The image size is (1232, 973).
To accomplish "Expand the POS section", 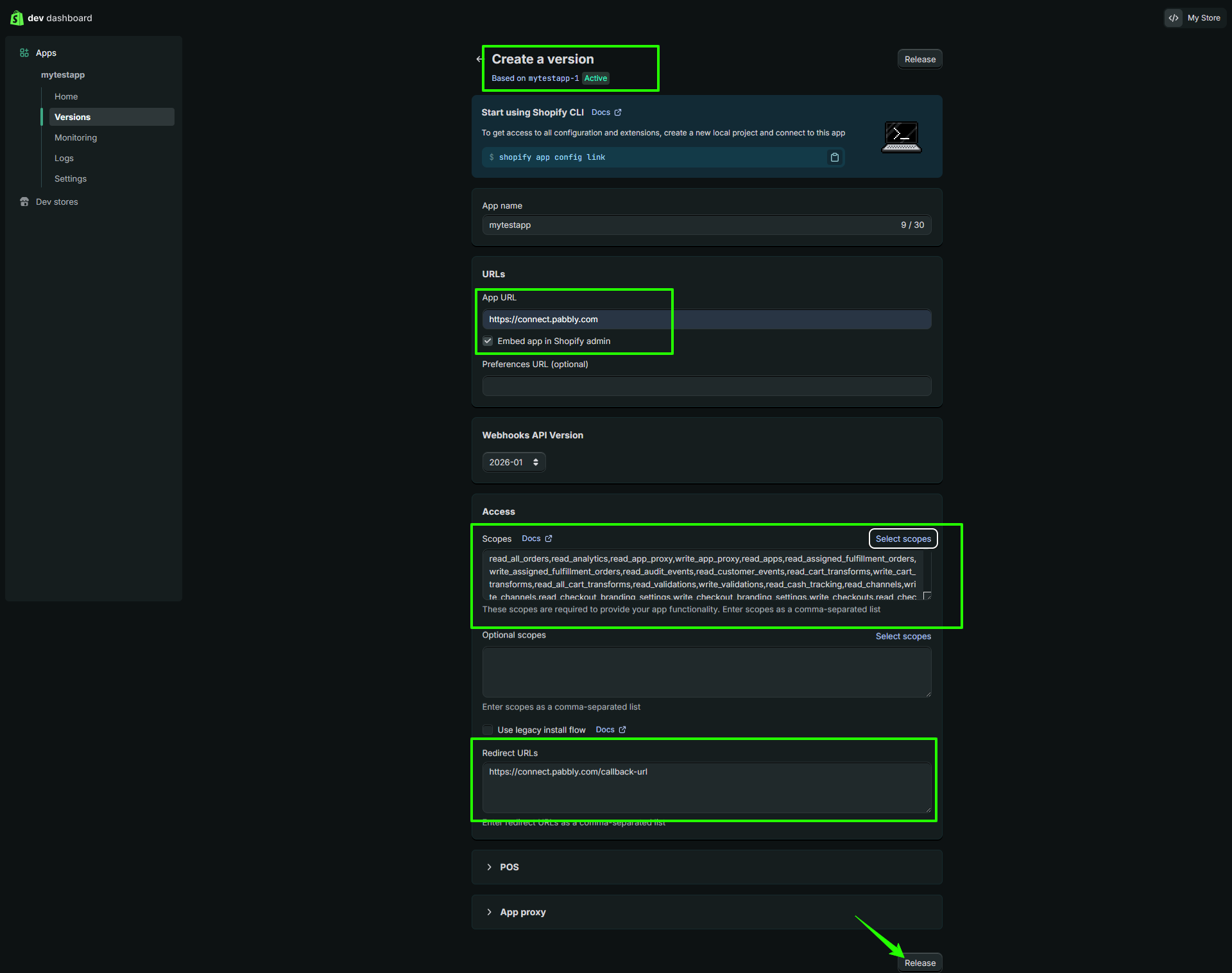I will [707, 867].
